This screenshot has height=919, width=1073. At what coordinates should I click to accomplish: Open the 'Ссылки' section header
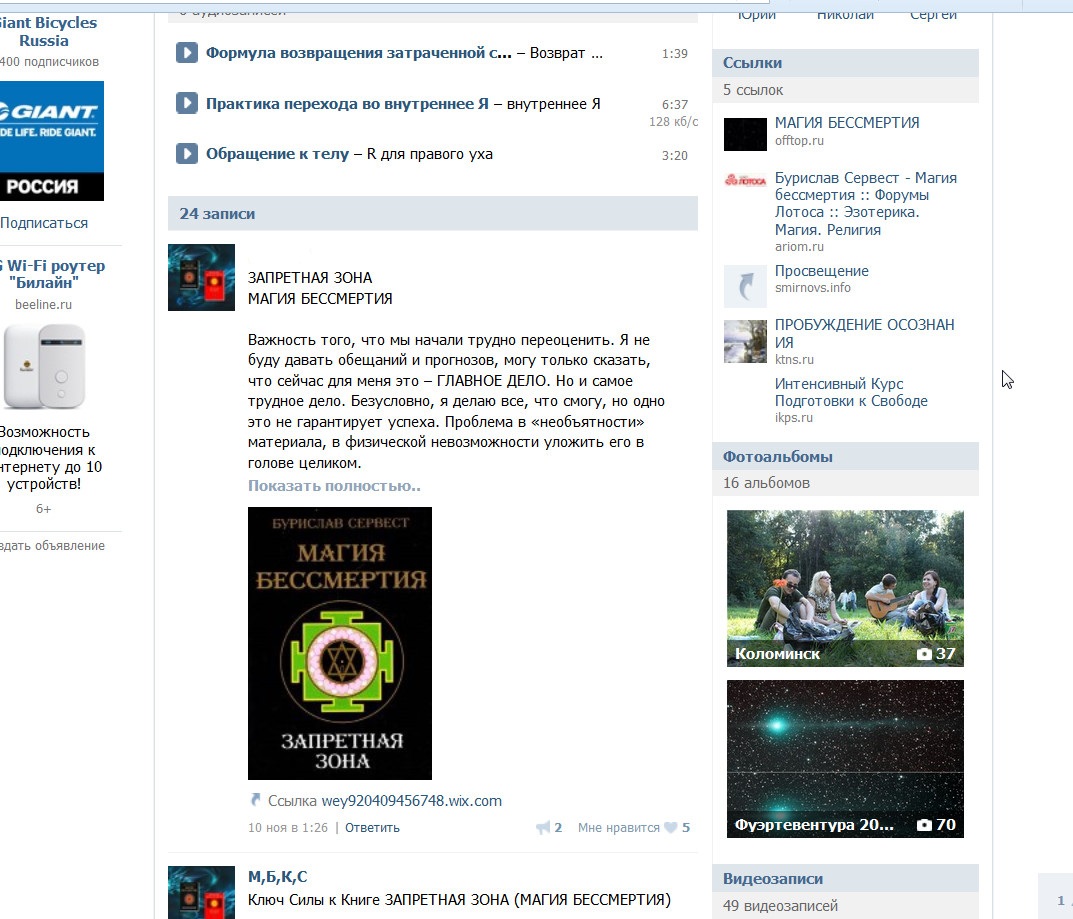(845, 62)
